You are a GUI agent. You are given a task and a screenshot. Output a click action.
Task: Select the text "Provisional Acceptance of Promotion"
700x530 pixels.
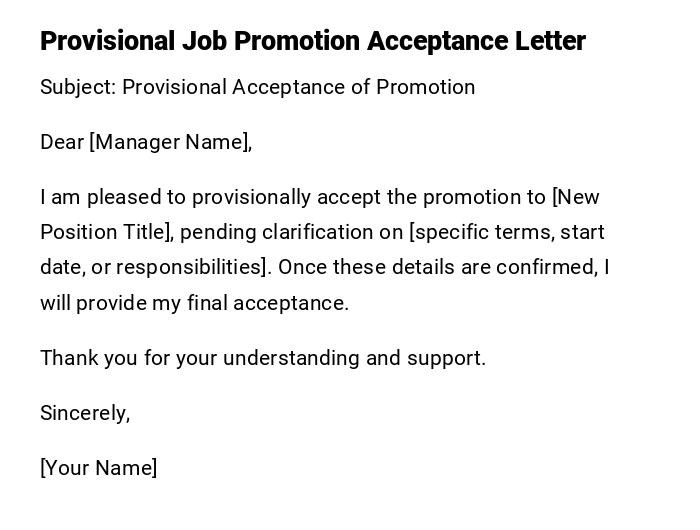[x=298, y=87]
